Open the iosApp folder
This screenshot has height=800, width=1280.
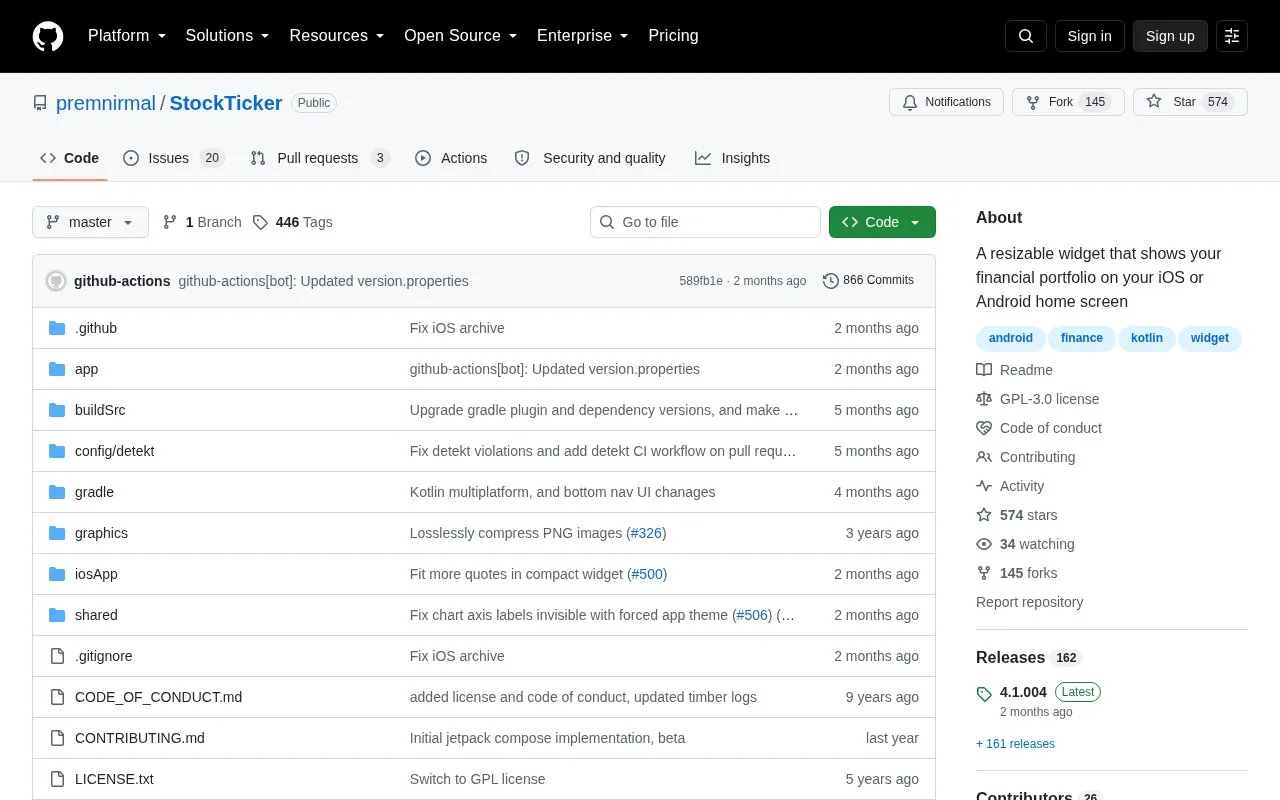[96, 574]
